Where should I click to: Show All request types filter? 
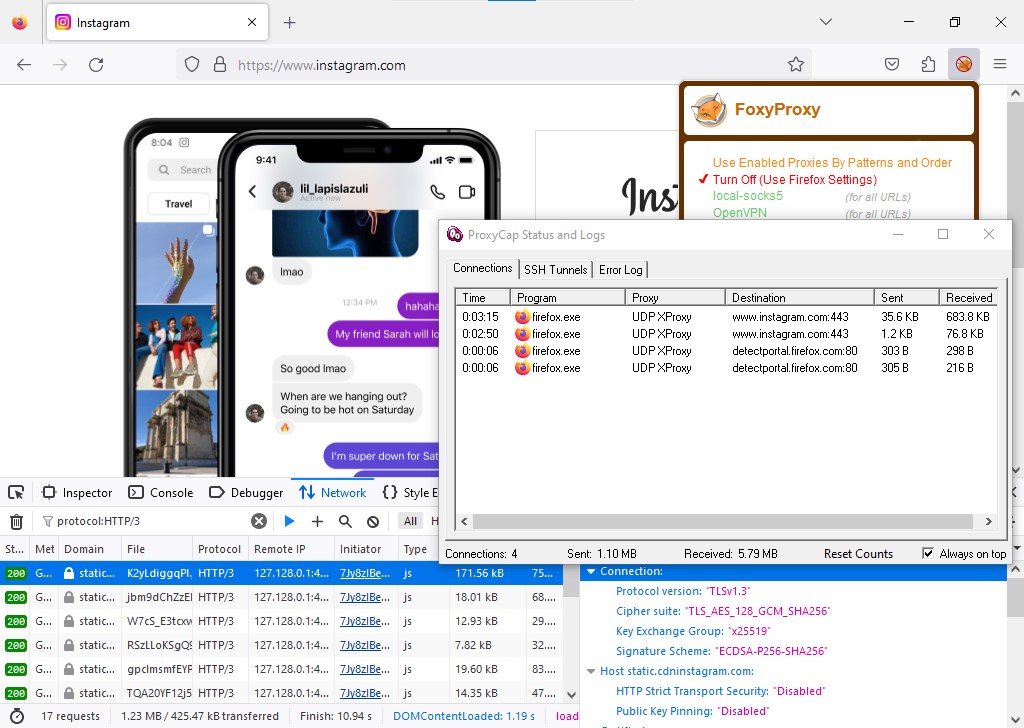point(410,521)
